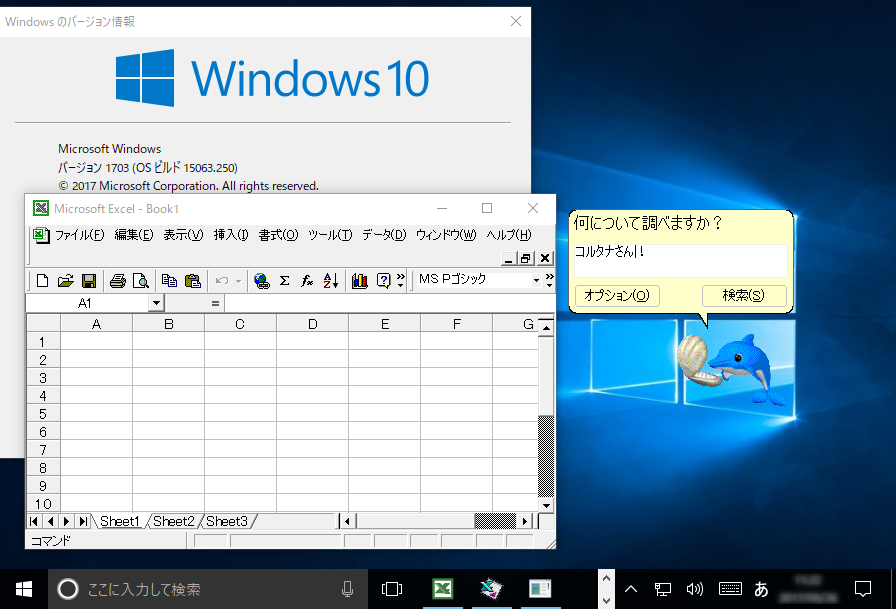Toggle Japanese IME あ indicator
Viewport: 896px width, 609px height.
tap(761, 589)
